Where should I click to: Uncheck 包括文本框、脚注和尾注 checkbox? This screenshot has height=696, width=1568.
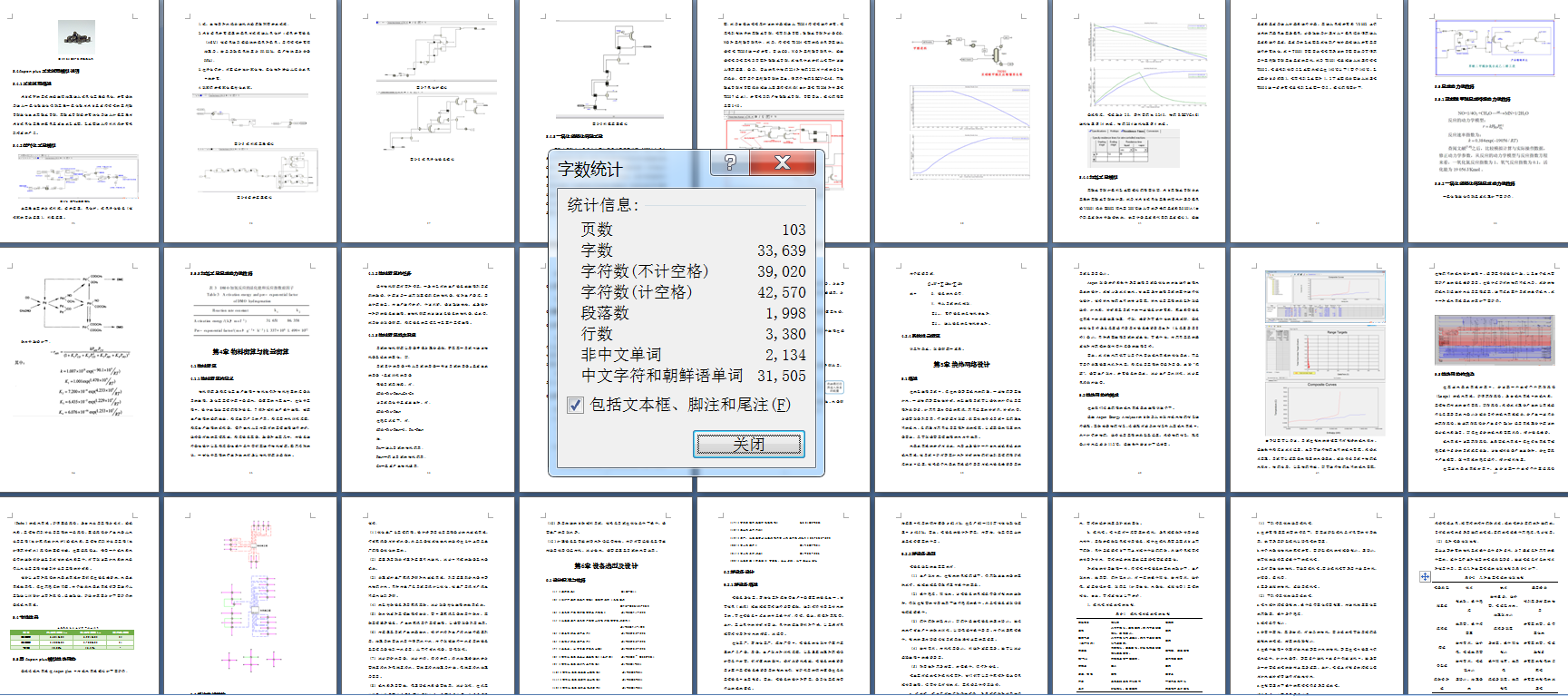[x=575, y=405]
